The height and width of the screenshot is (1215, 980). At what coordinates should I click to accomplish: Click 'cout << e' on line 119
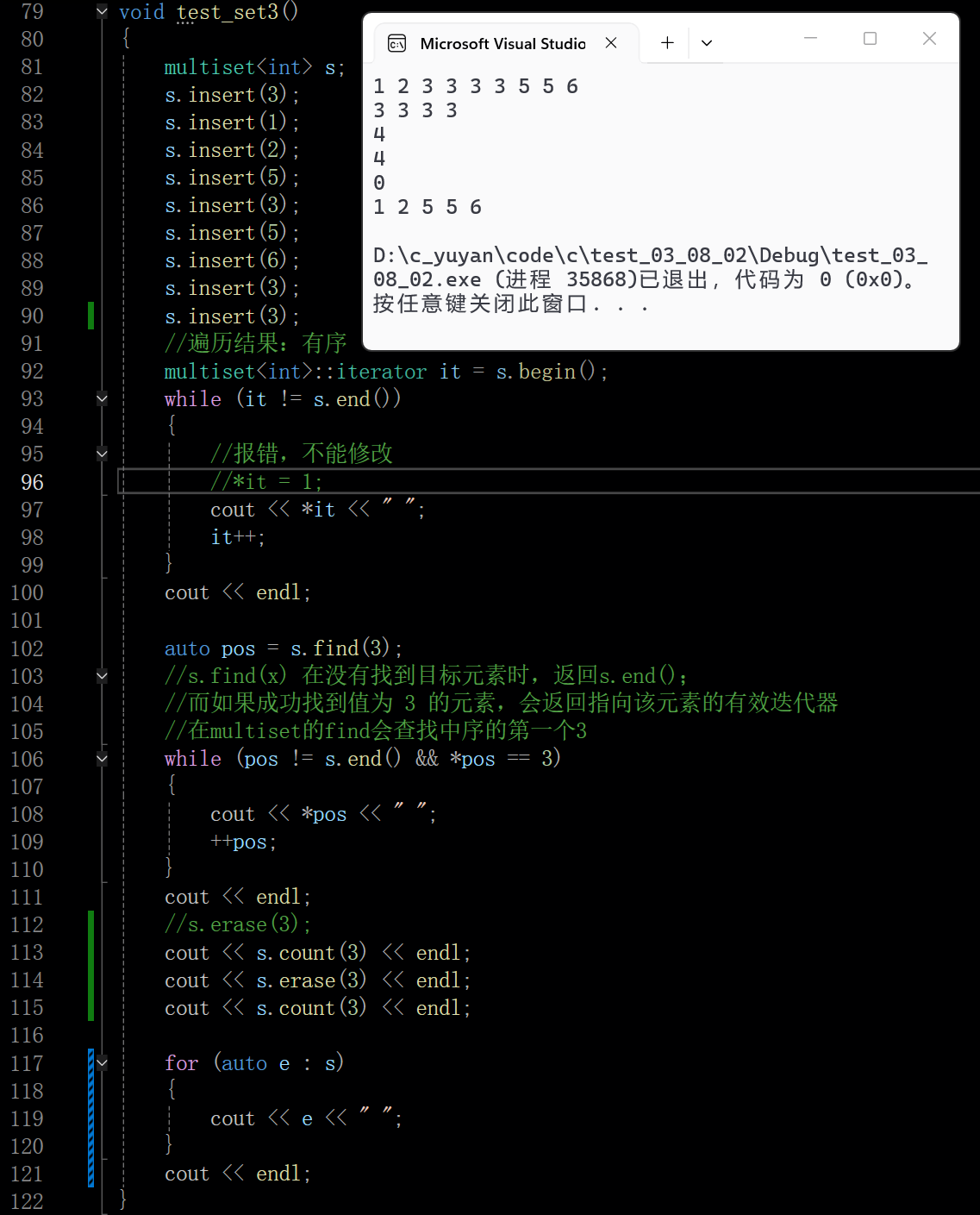[x=261, y=1118]
